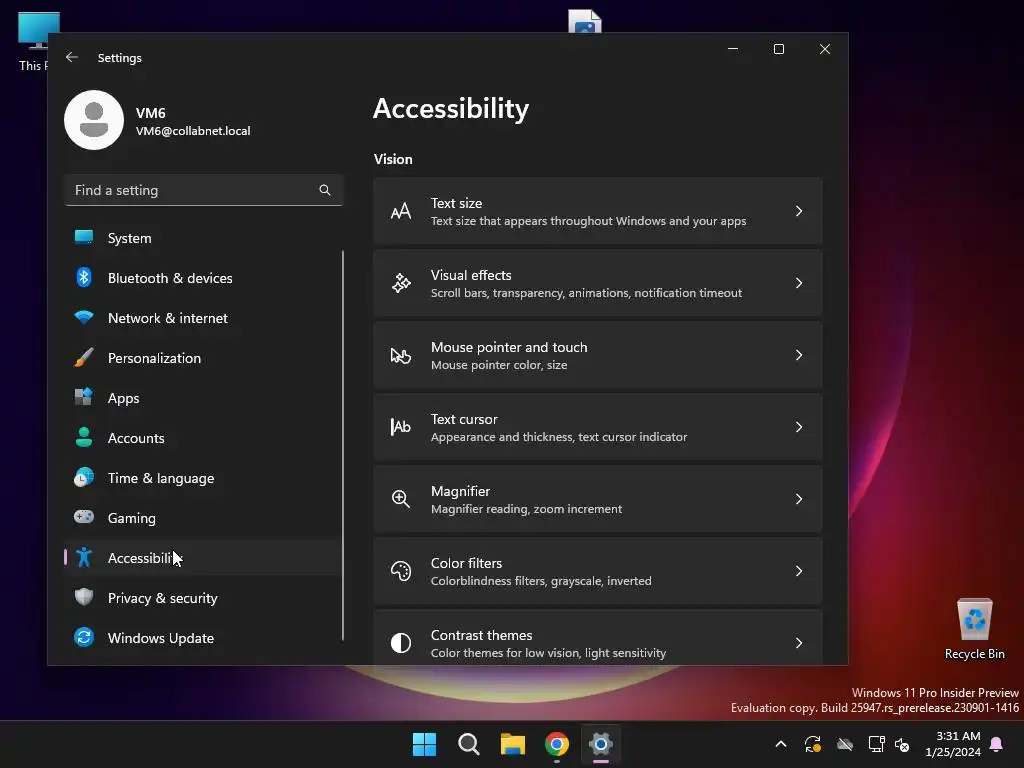Expand Text cursor chevron arrow
The height and width of the screenshot is (768, 1024).
point(799,426)
